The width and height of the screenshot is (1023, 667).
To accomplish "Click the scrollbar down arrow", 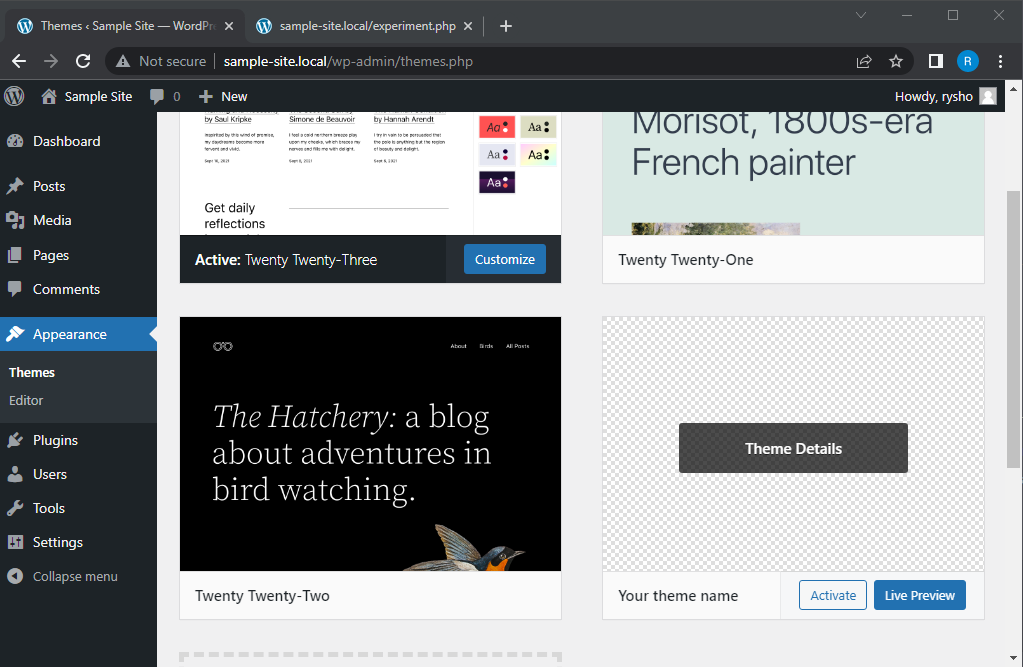I will point(1013,659).
